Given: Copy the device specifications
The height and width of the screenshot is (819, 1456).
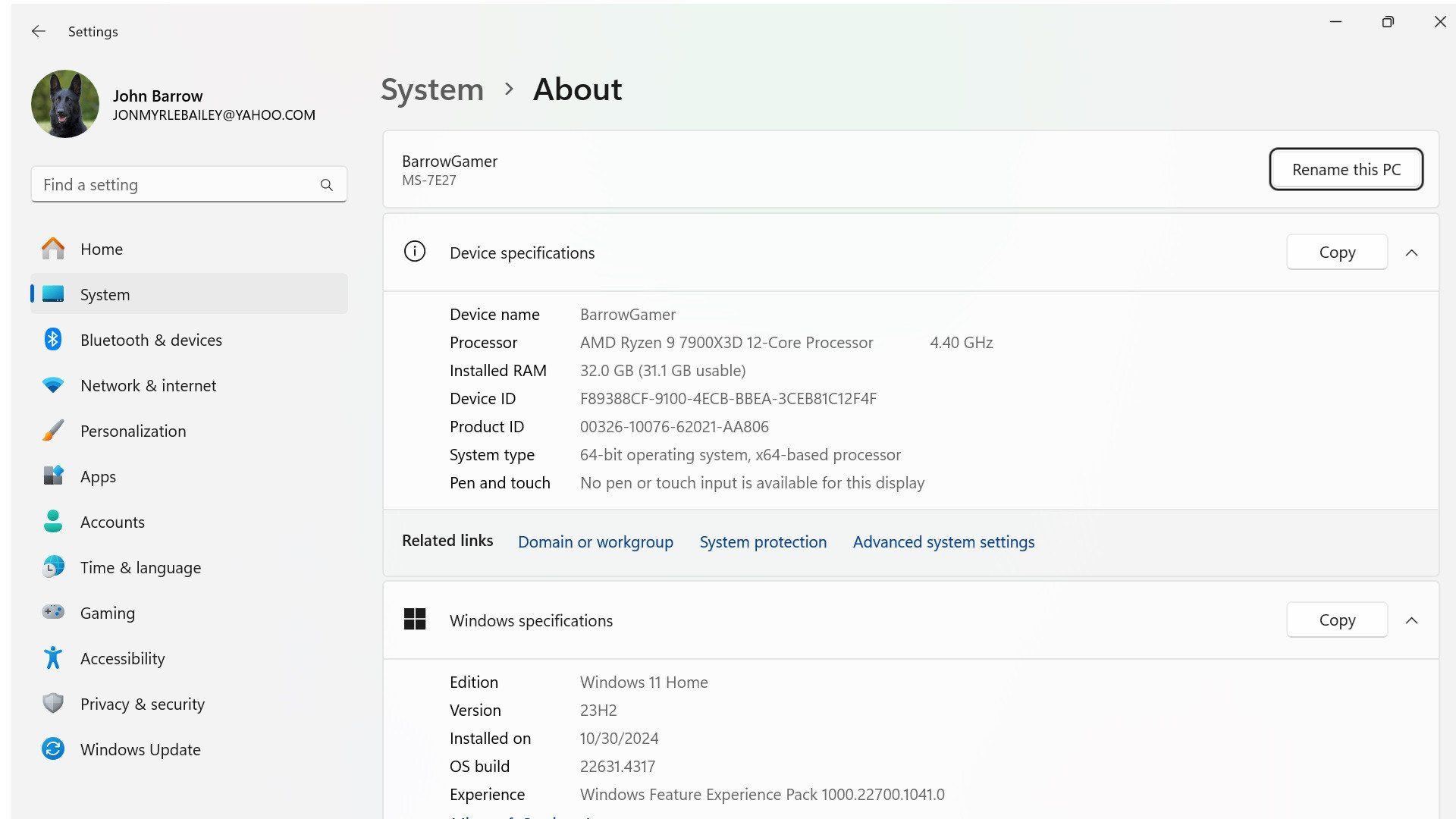Looking at the screenshot, I should [x=1337, y=253].
